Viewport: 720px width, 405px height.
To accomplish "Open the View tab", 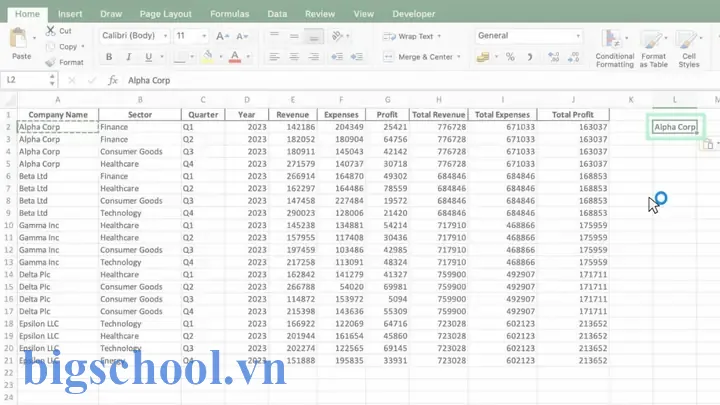I will [x=364, y=14].
